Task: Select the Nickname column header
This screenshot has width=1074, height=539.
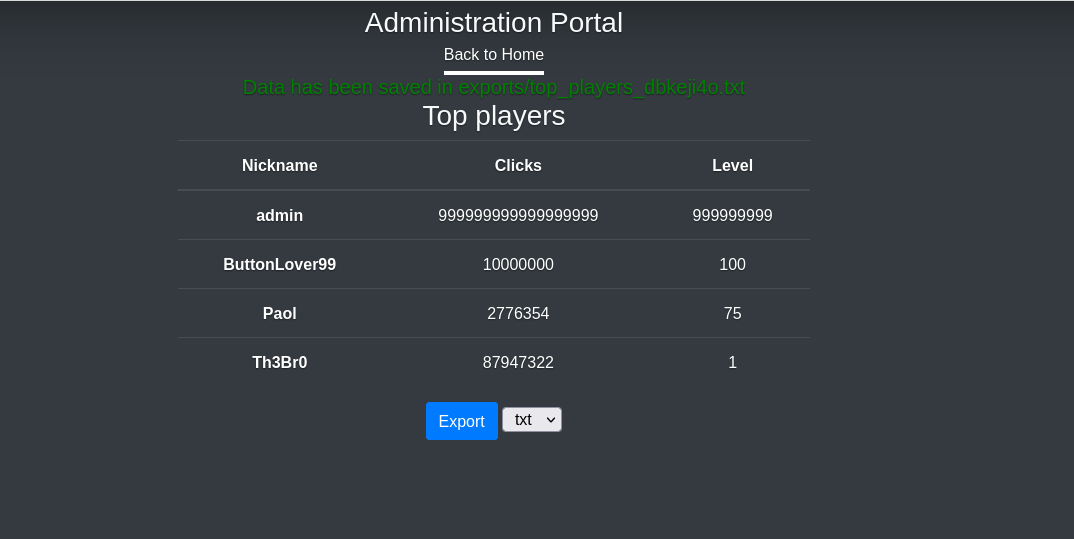Action: [x=280, y=166]
